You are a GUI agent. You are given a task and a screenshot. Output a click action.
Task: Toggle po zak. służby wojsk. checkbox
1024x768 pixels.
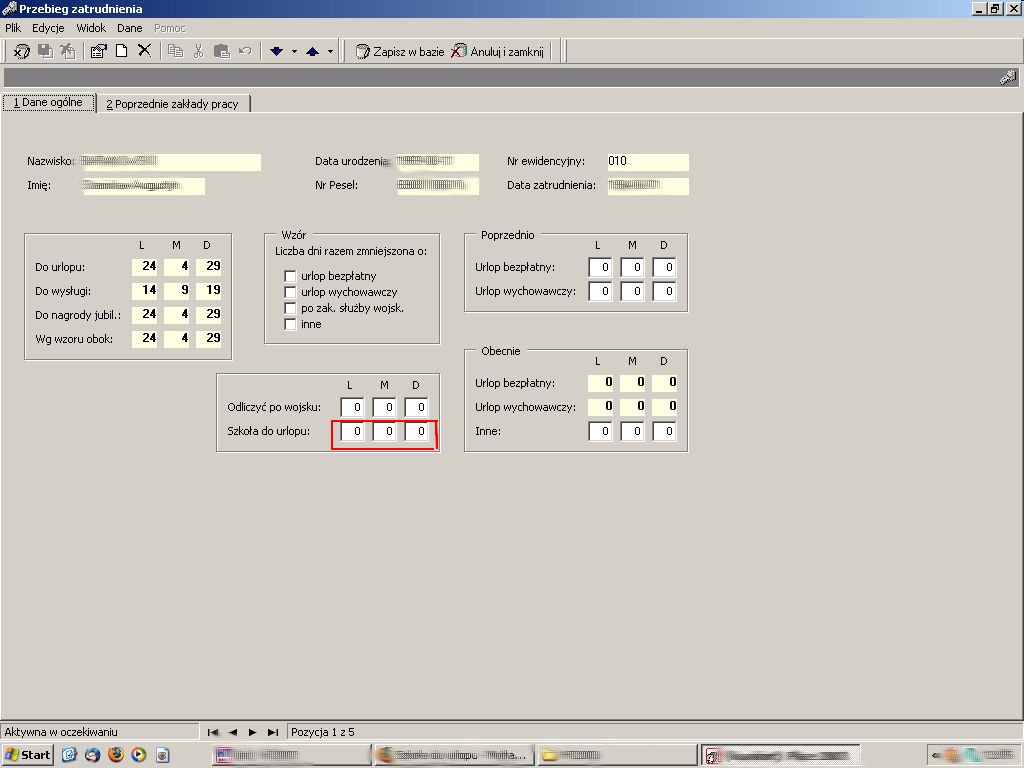point(290,308)
